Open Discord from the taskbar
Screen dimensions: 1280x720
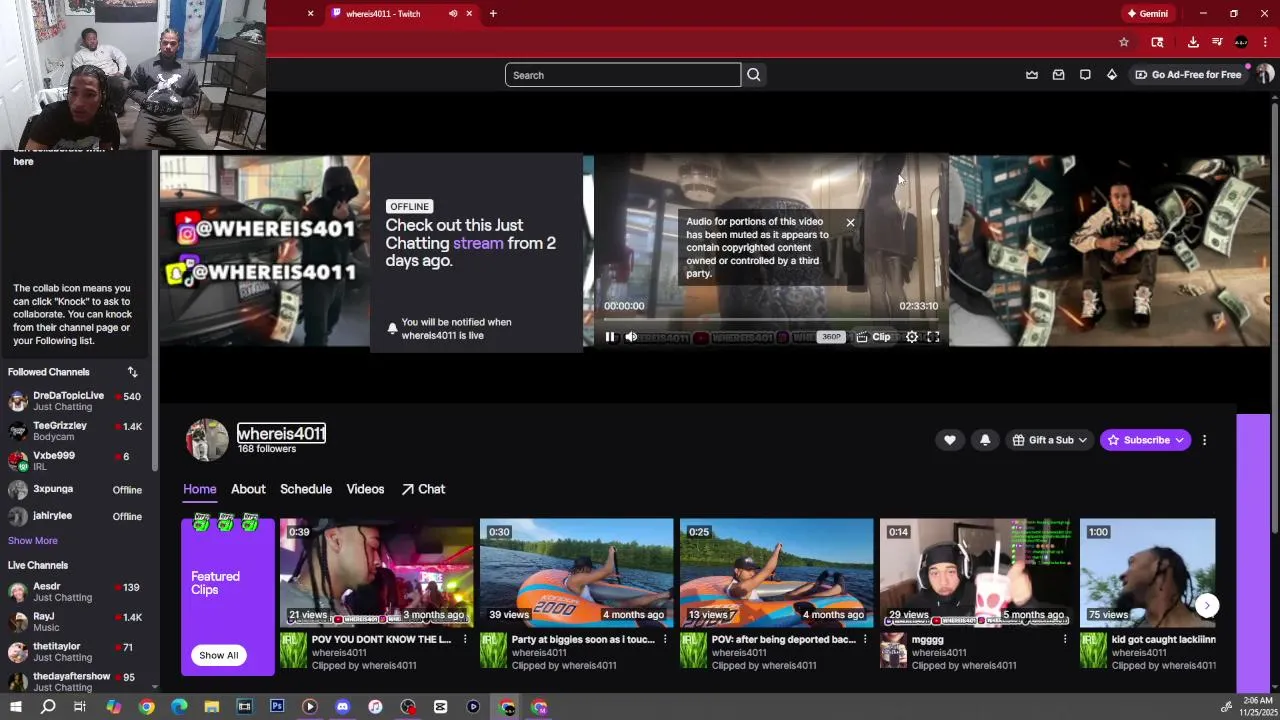pos(342,707)
